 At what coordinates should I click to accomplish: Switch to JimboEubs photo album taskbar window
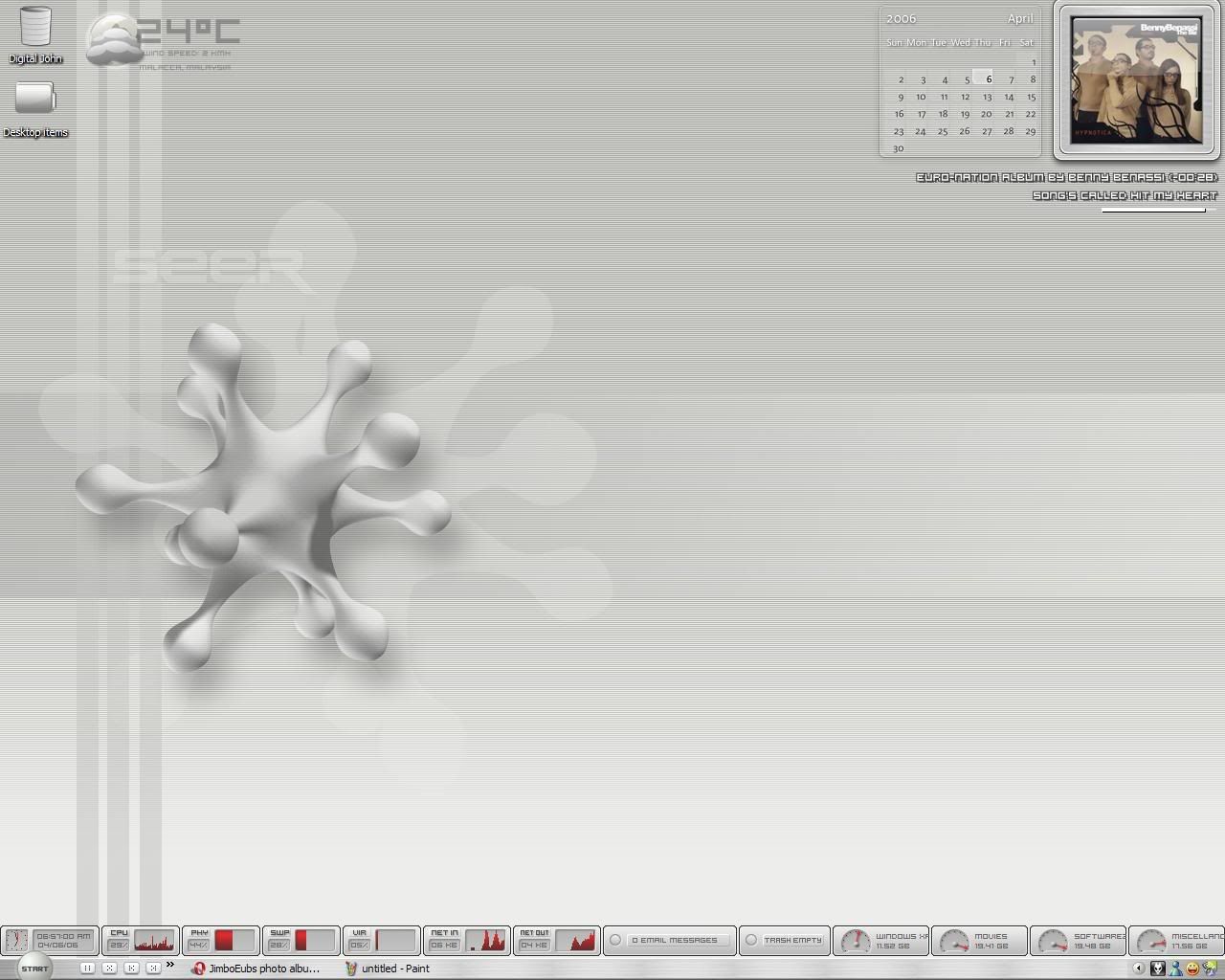[x=257, y=969]
